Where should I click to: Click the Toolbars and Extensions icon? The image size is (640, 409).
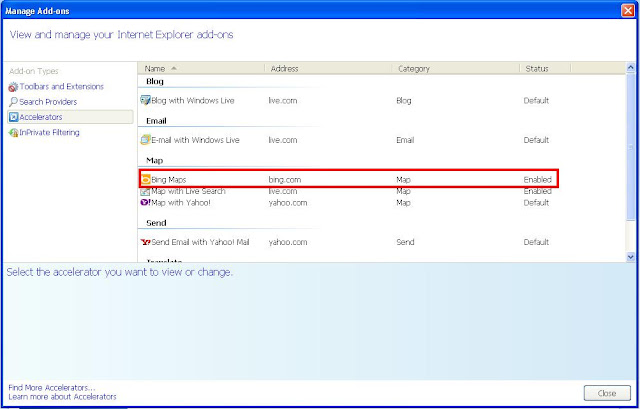point(13,87)
